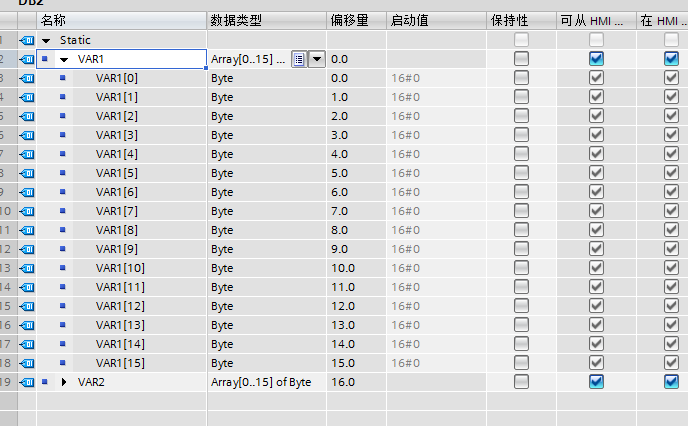Screen dimensions: 688x426
Task: Collapse the VAR1 array
Action: (x=64, y=60)
